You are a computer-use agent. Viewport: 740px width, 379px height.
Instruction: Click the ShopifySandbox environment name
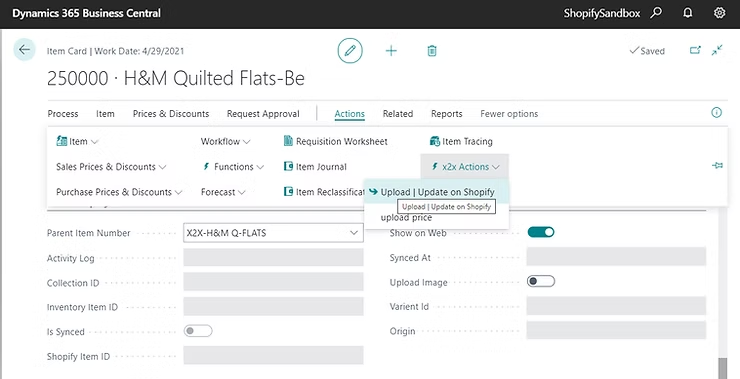click(x=602, y=13)
